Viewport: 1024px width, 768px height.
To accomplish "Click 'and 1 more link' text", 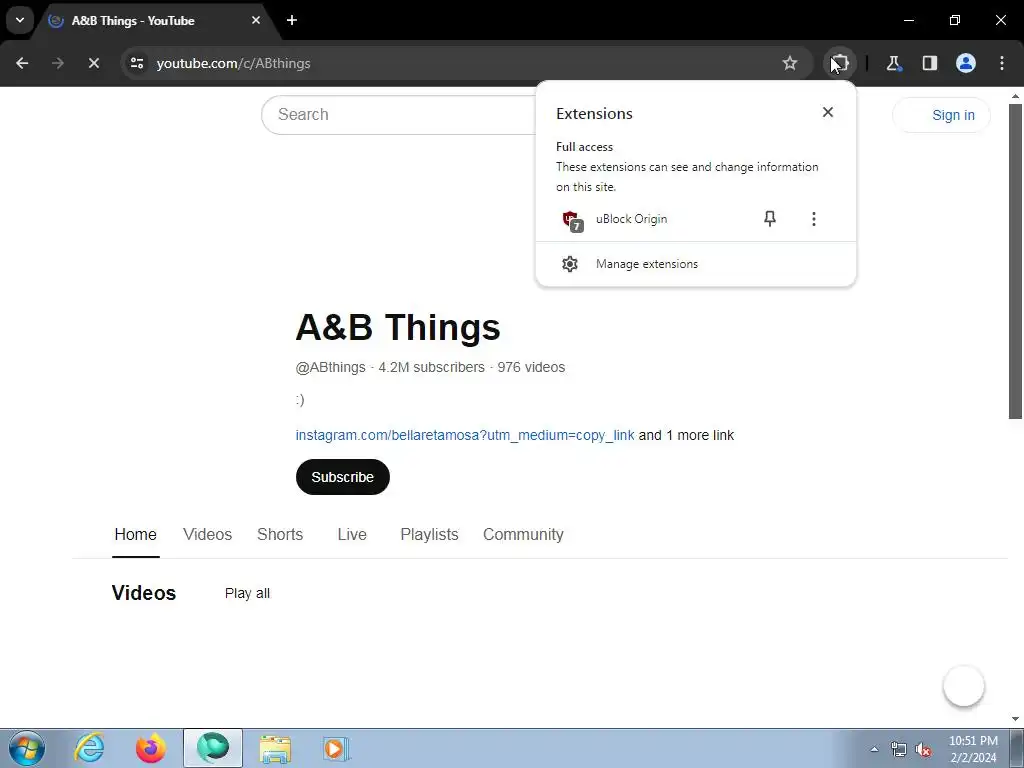I will point(686,435).
